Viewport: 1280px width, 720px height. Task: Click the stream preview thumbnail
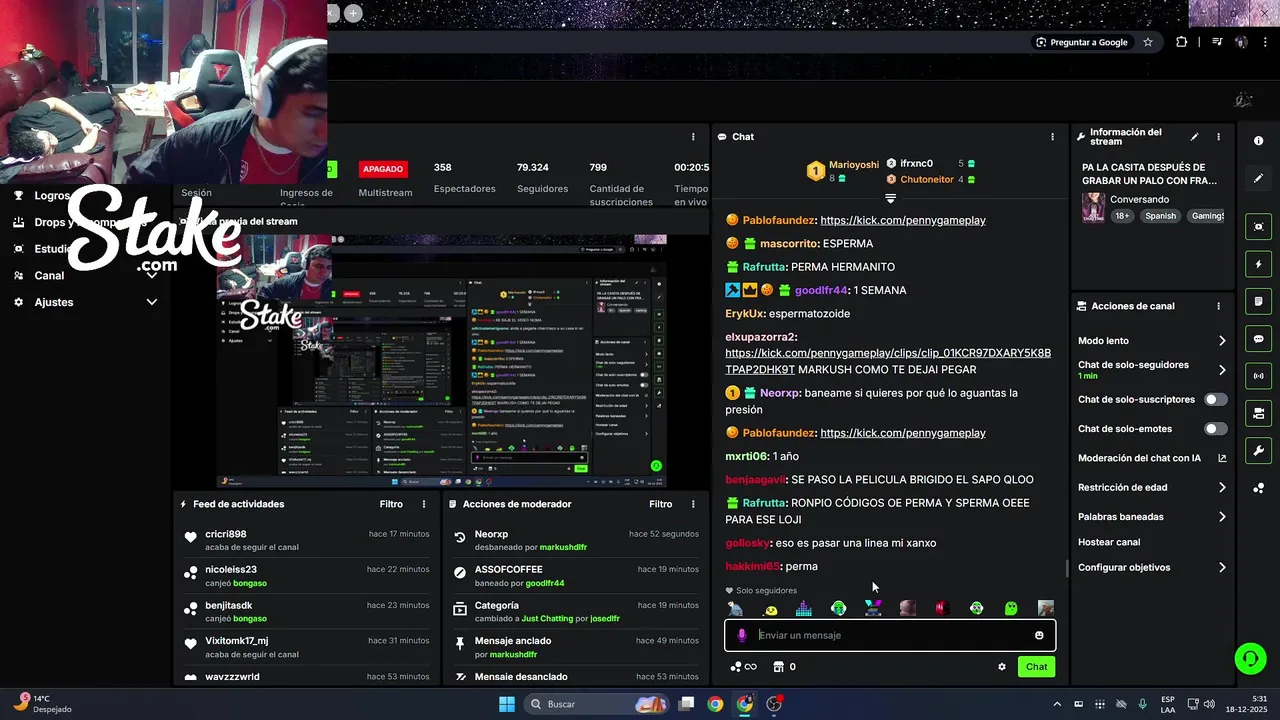[x=442, y=361]
